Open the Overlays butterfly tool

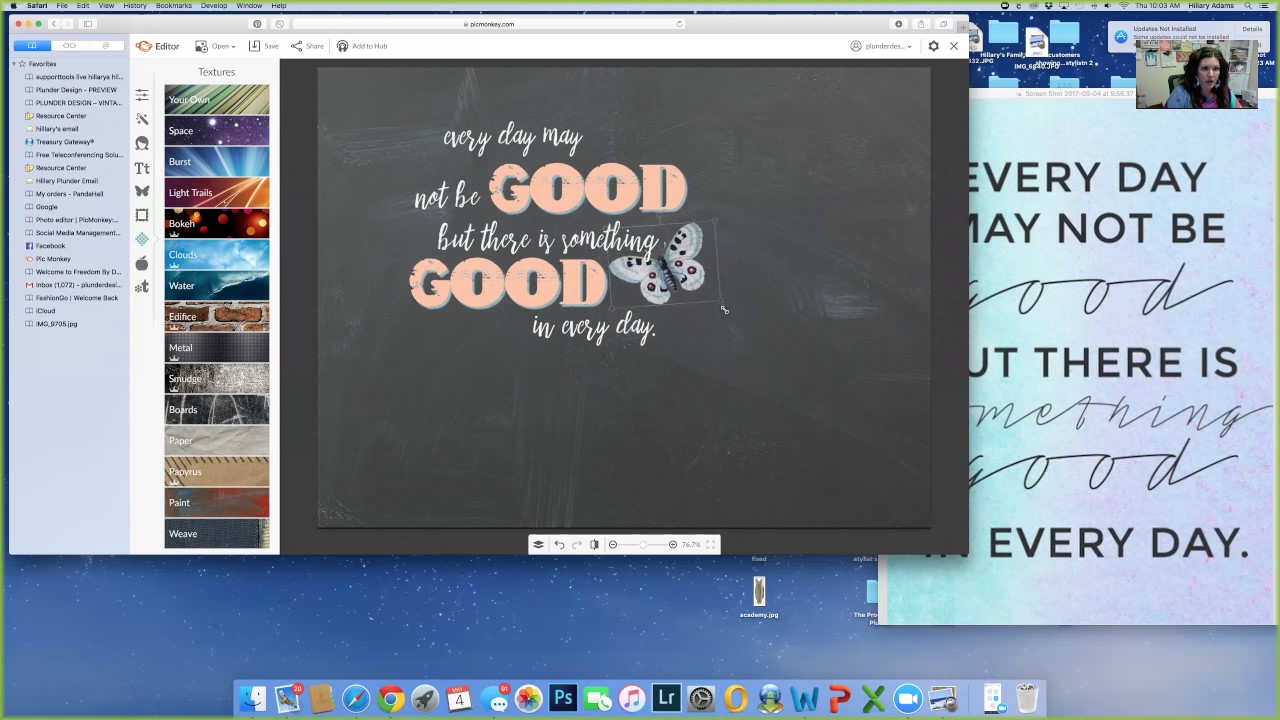tap(142, 191)
